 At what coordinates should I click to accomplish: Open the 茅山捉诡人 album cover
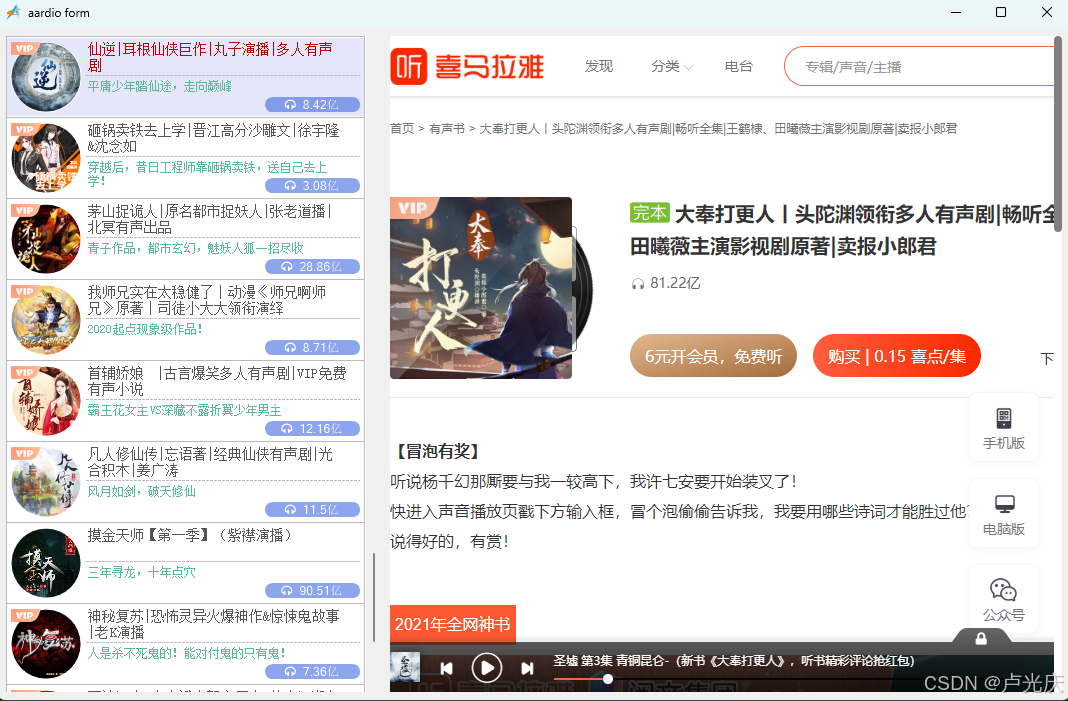[x=46, y=239]
